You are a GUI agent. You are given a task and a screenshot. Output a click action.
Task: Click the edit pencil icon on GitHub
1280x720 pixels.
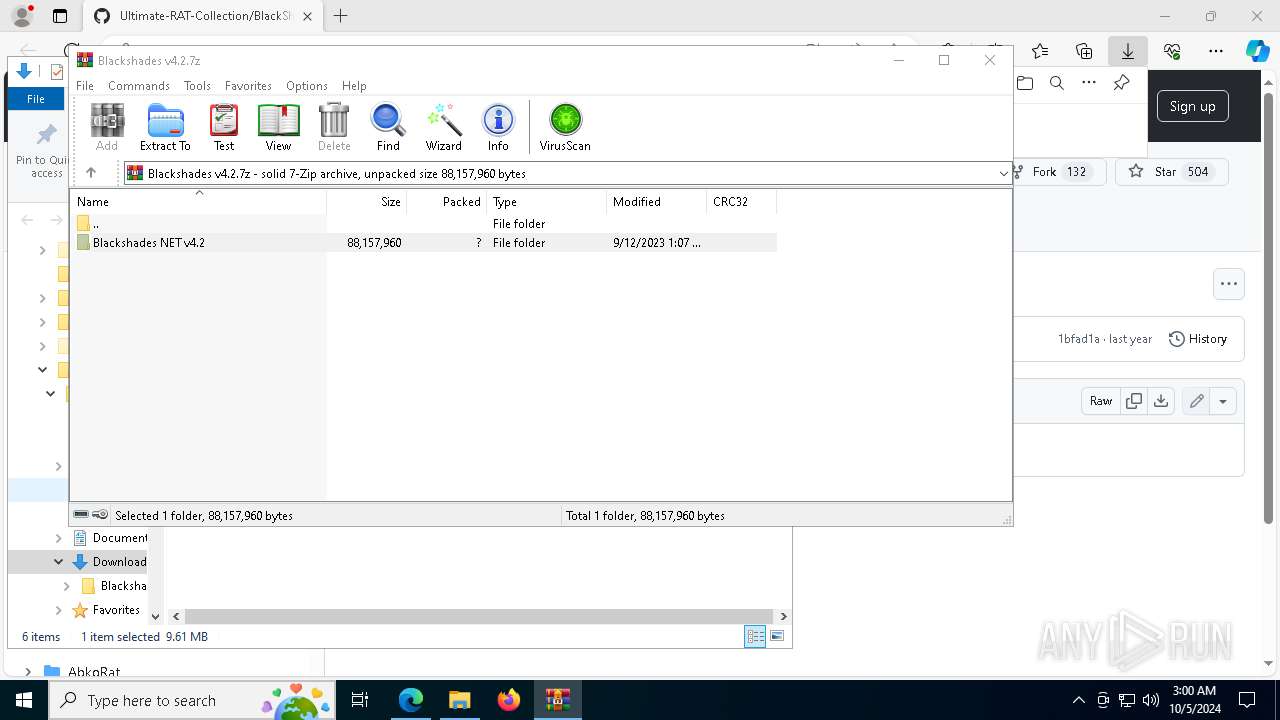(x=1196, y=401)
